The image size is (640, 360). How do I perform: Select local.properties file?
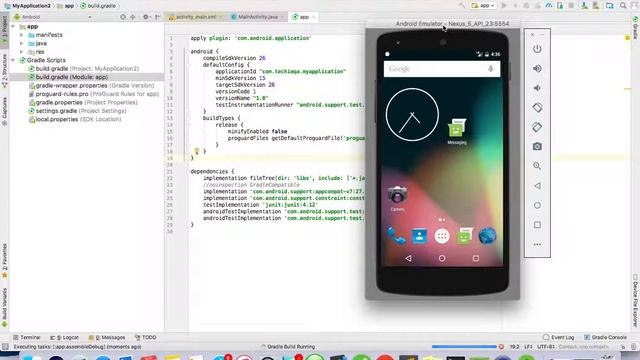point(75,119)
